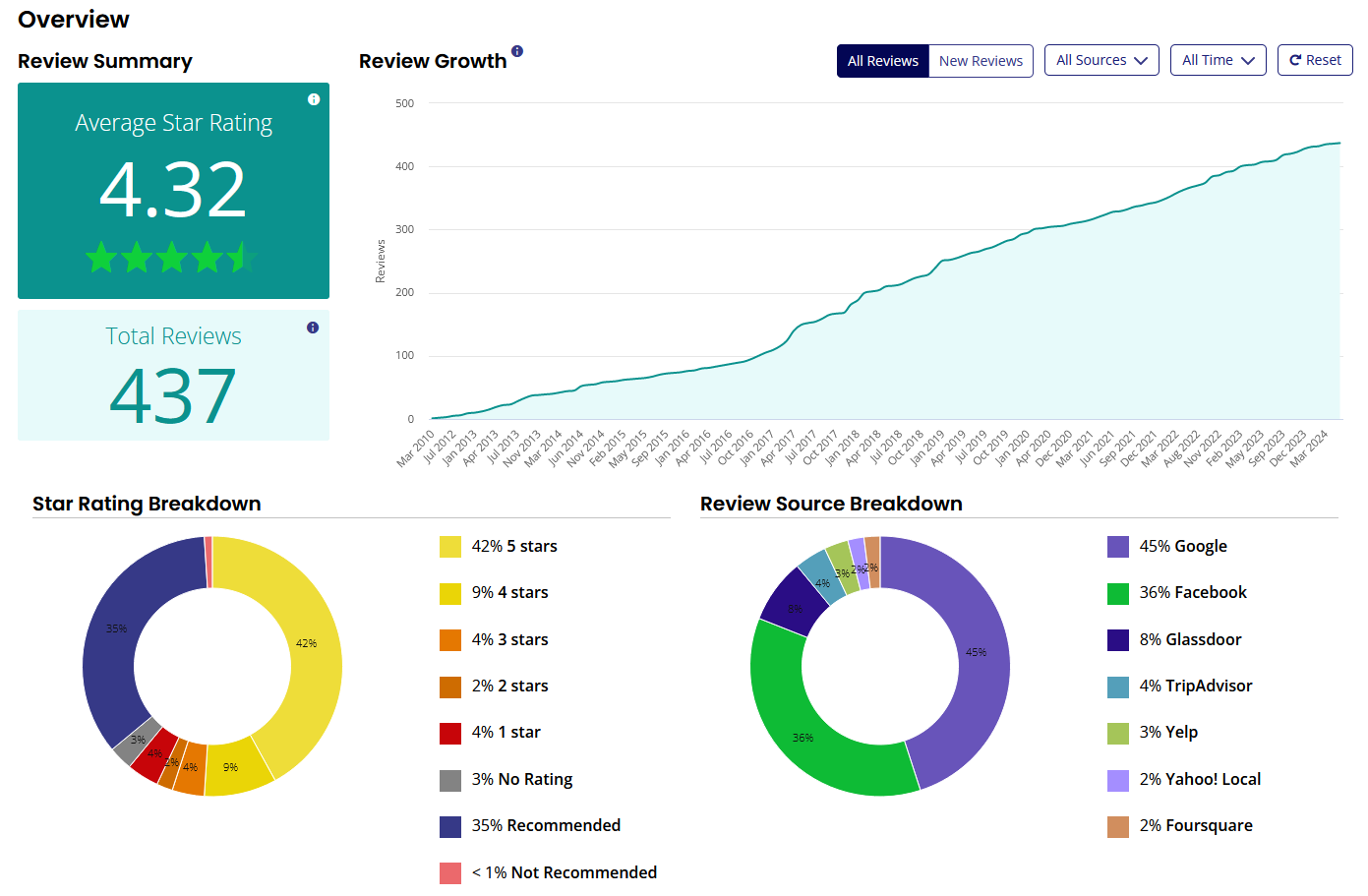The width and height of the screenshot is (1368, 896).
Task: Toggle the 3 stars legend swatch
Action: coord(450,640)
